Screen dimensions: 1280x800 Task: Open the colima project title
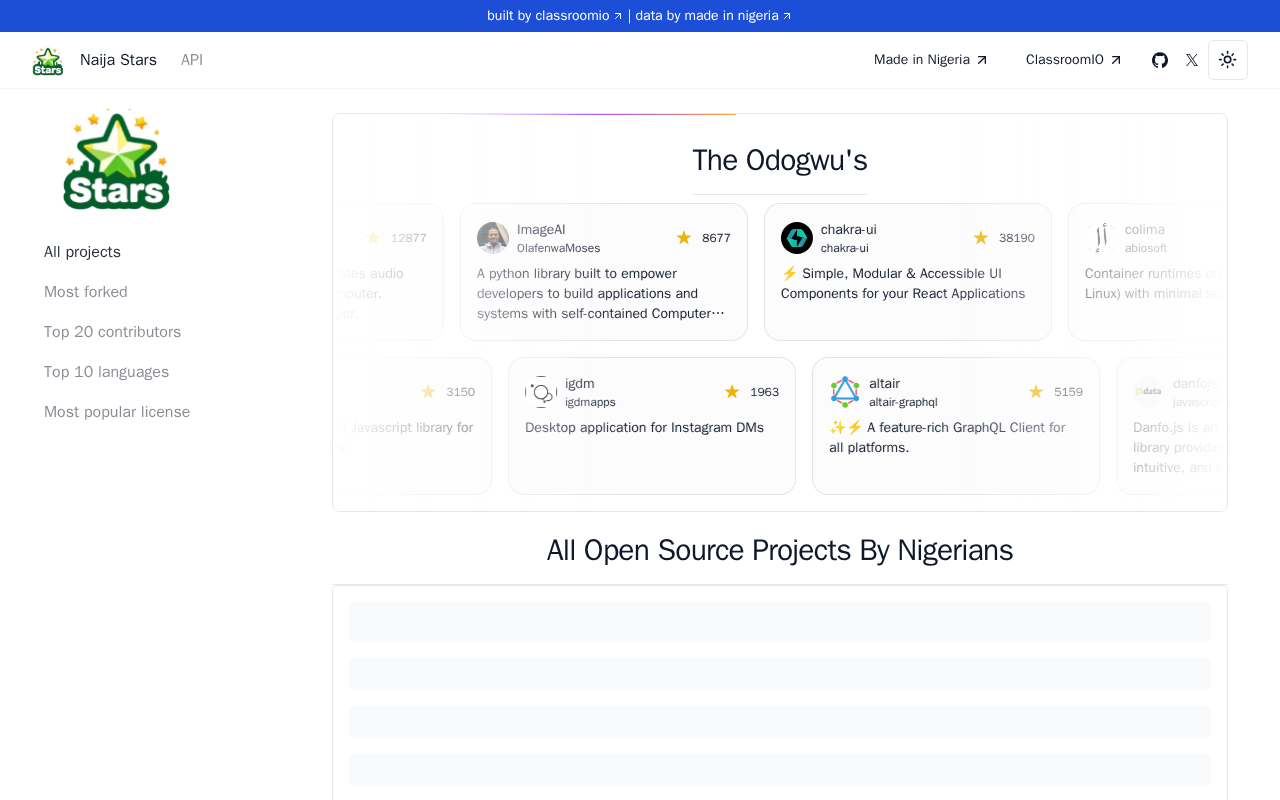pyautogui.click(x=1145, y=230)
